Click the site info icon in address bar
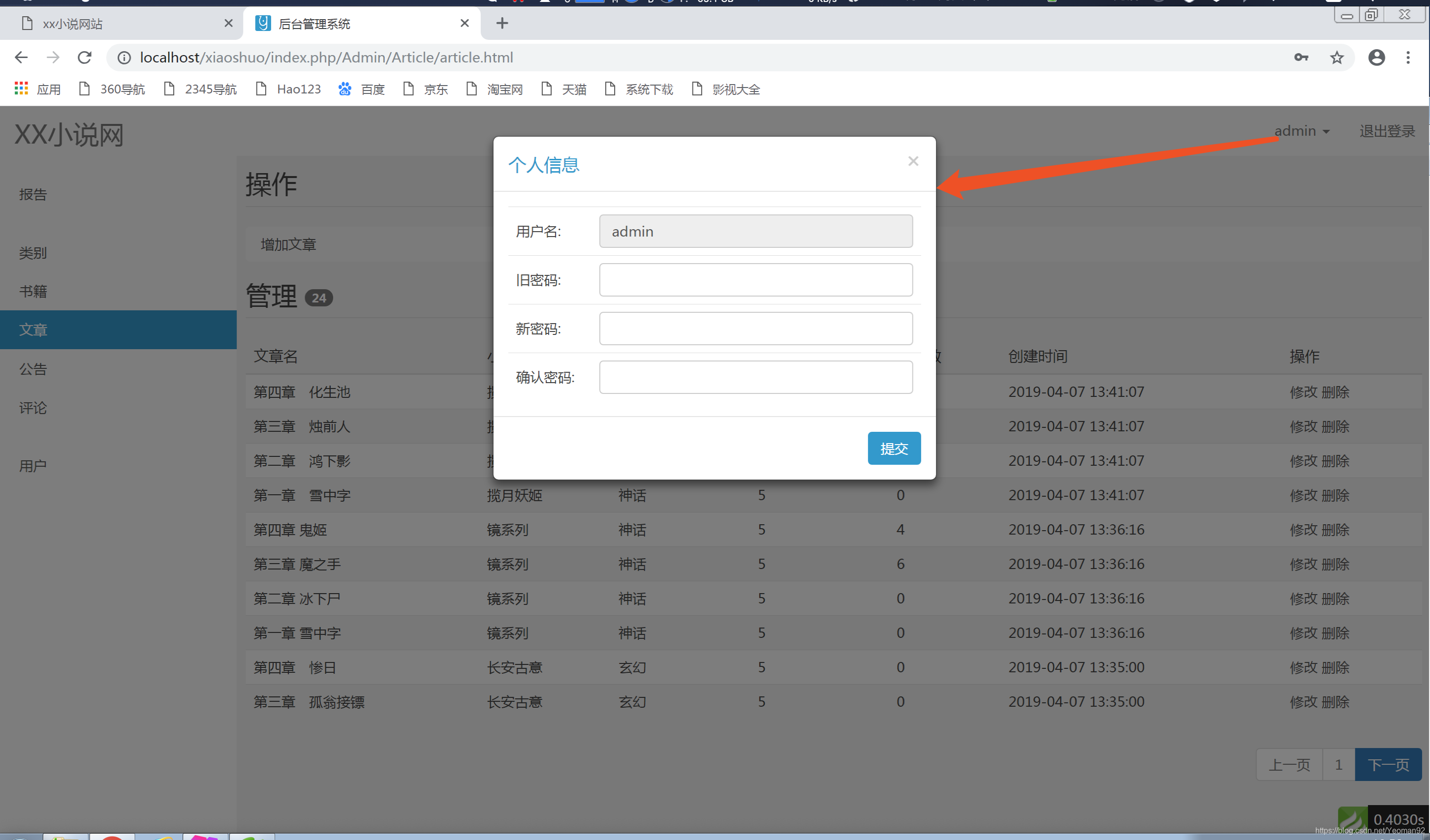This screenshot has height=840, width=1430. pyautogui.click(x=124, y=57)
